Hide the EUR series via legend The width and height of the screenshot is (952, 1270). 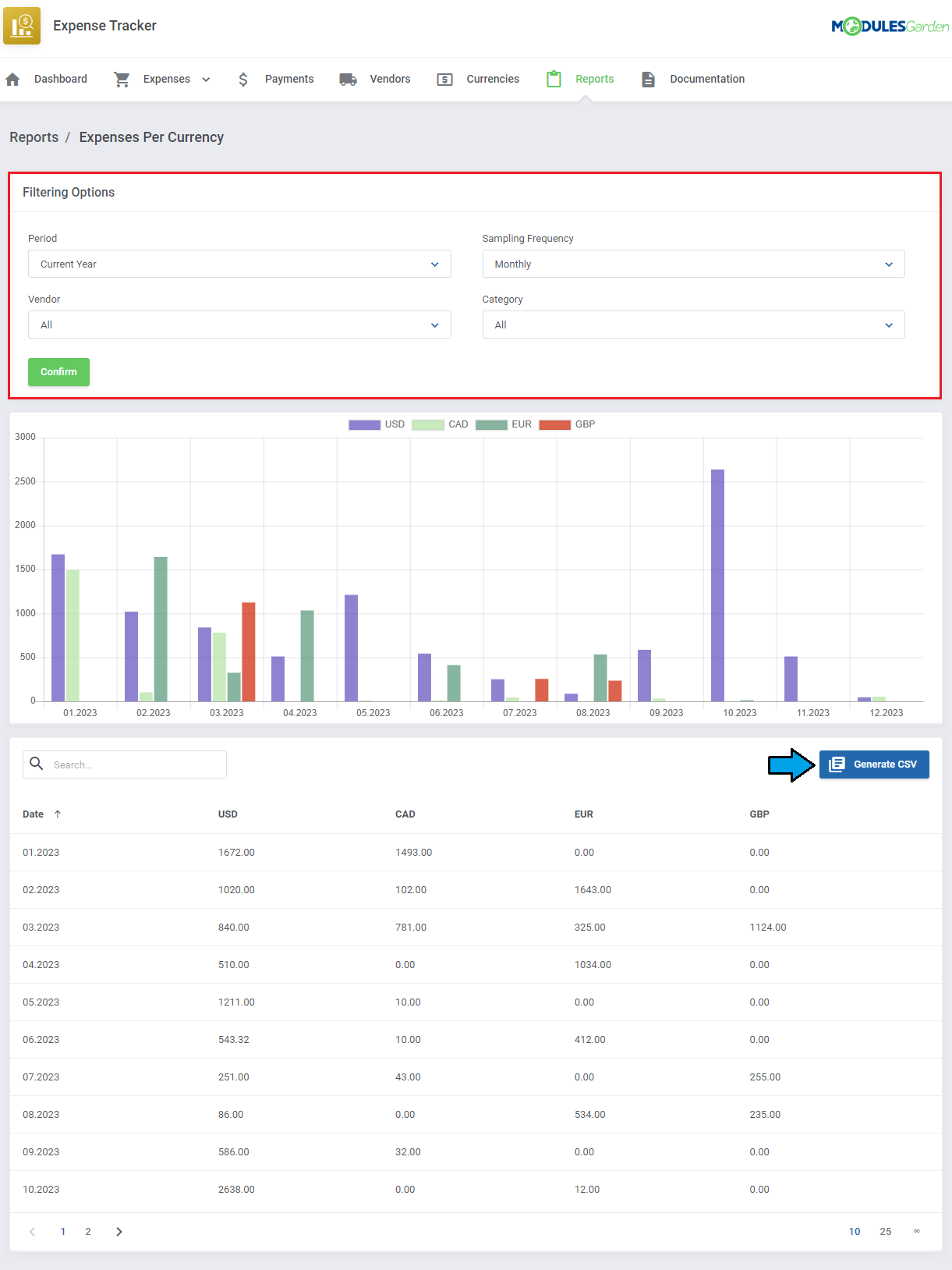coord(491,424)
